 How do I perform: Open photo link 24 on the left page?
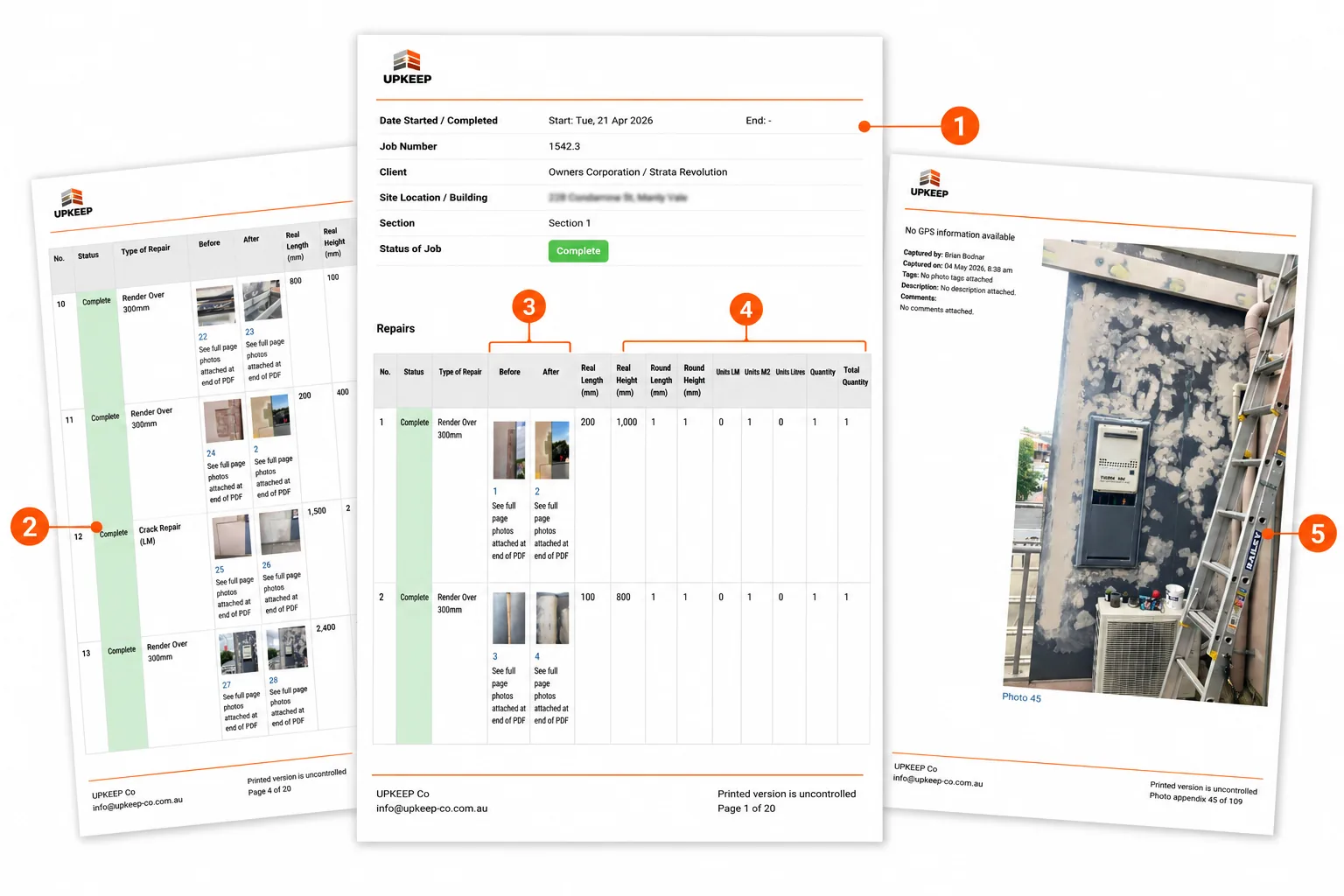click(211, 453)
